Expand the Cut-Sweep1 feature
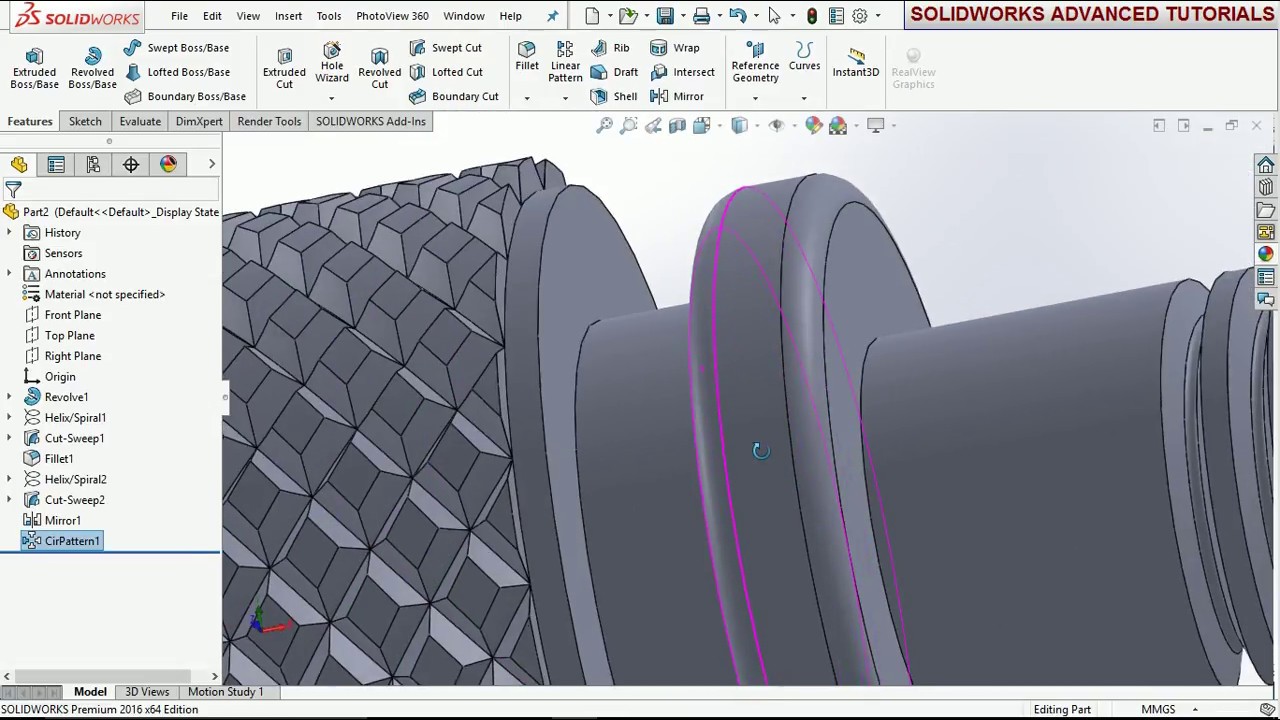Screen dimensions: 1280x720 click(x=9, y=438)
